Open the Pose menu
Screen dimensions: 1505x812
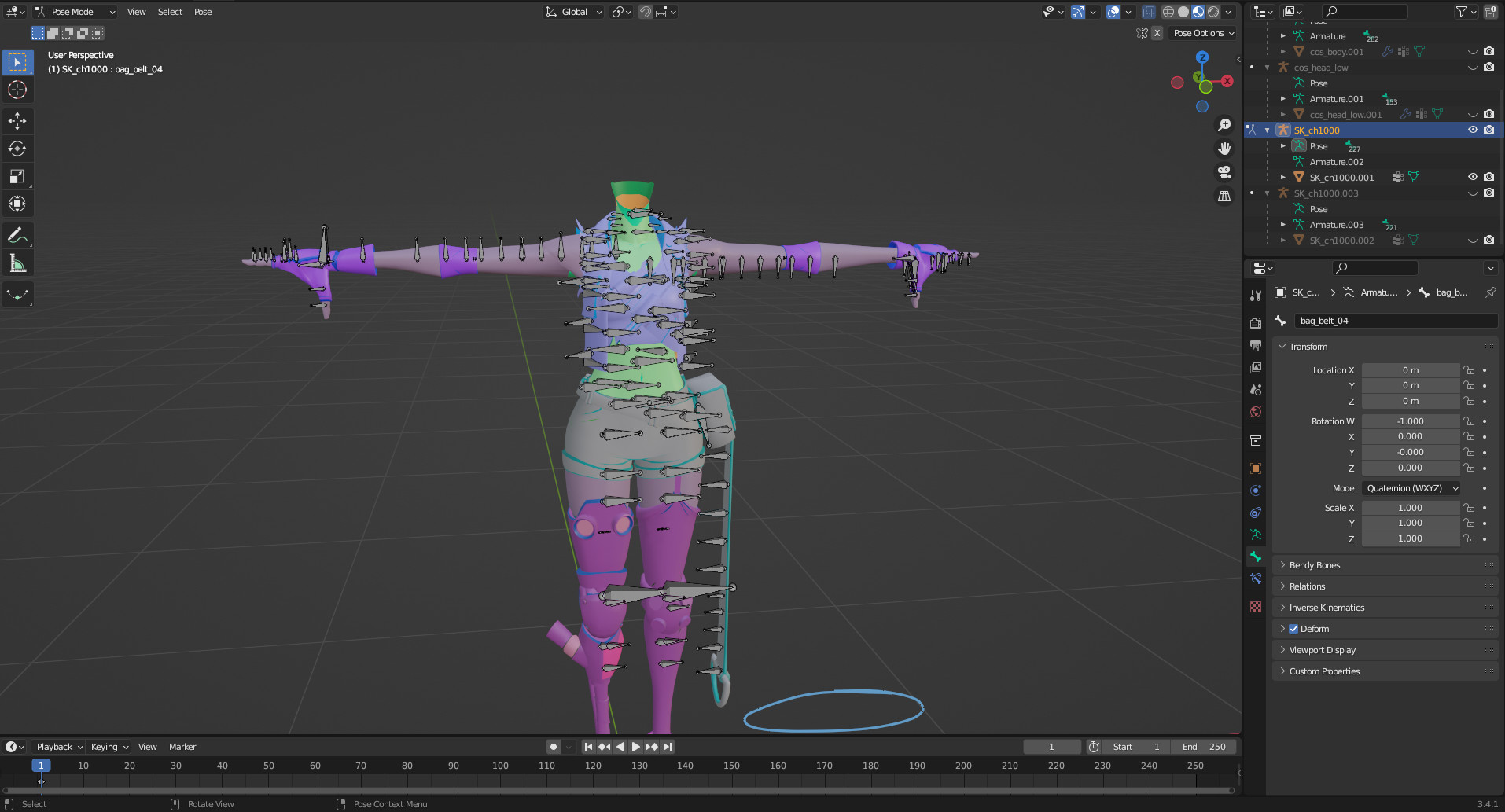pos(203,12)
